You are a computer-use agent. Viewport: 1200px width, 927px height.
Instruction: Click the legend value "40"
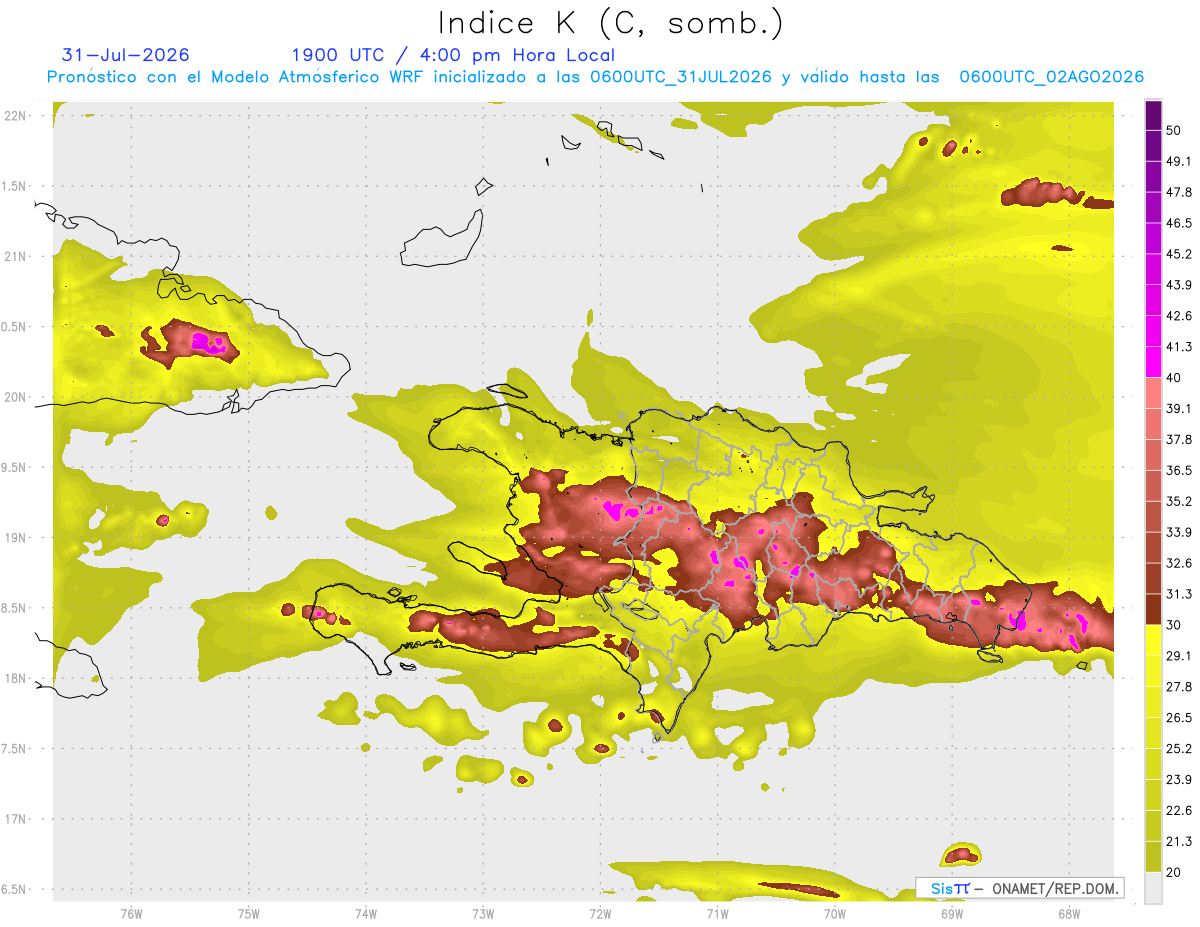pos(1175,378)
